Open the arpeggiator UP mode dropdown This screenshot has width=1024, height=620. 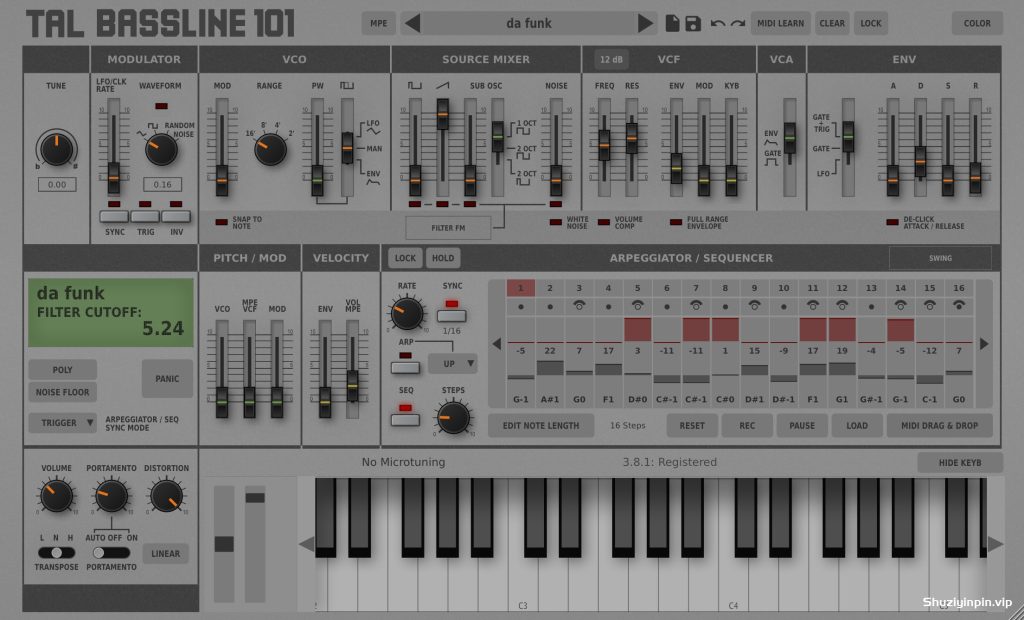453,364
